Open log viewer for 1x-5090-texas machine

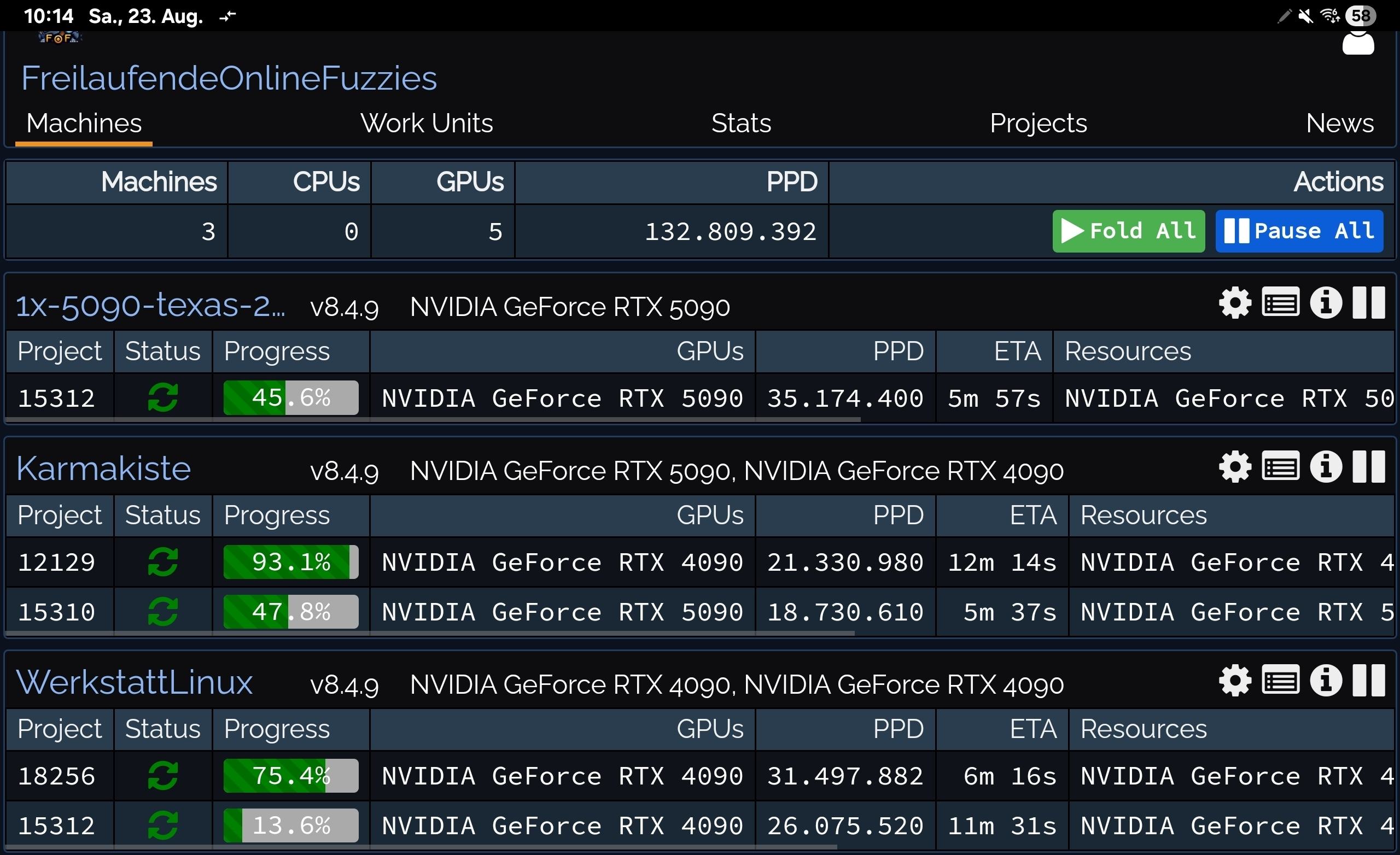click(1280, 303)
